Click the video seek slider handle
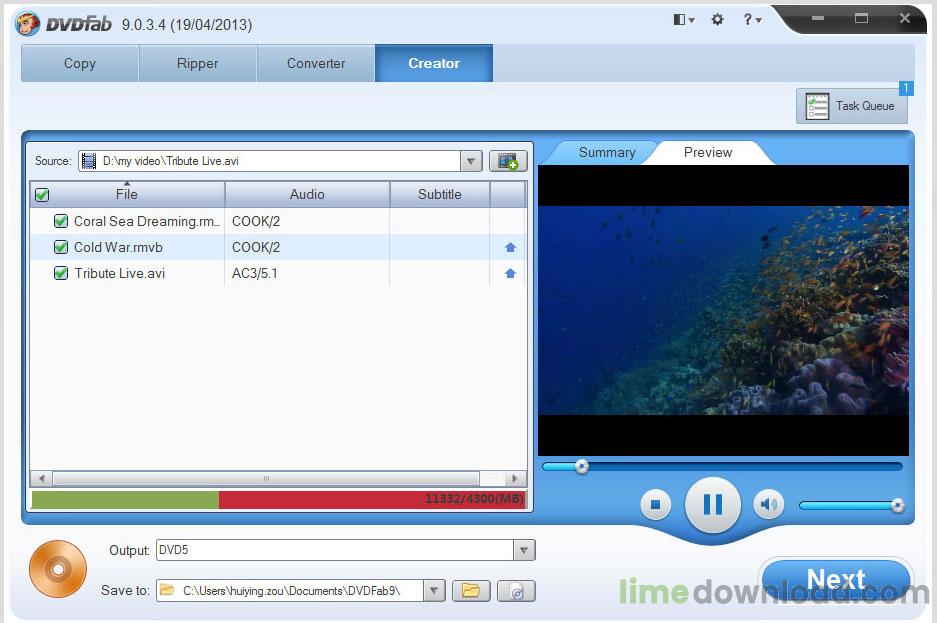This screenshot has width=937, height=623. [581, 466]
